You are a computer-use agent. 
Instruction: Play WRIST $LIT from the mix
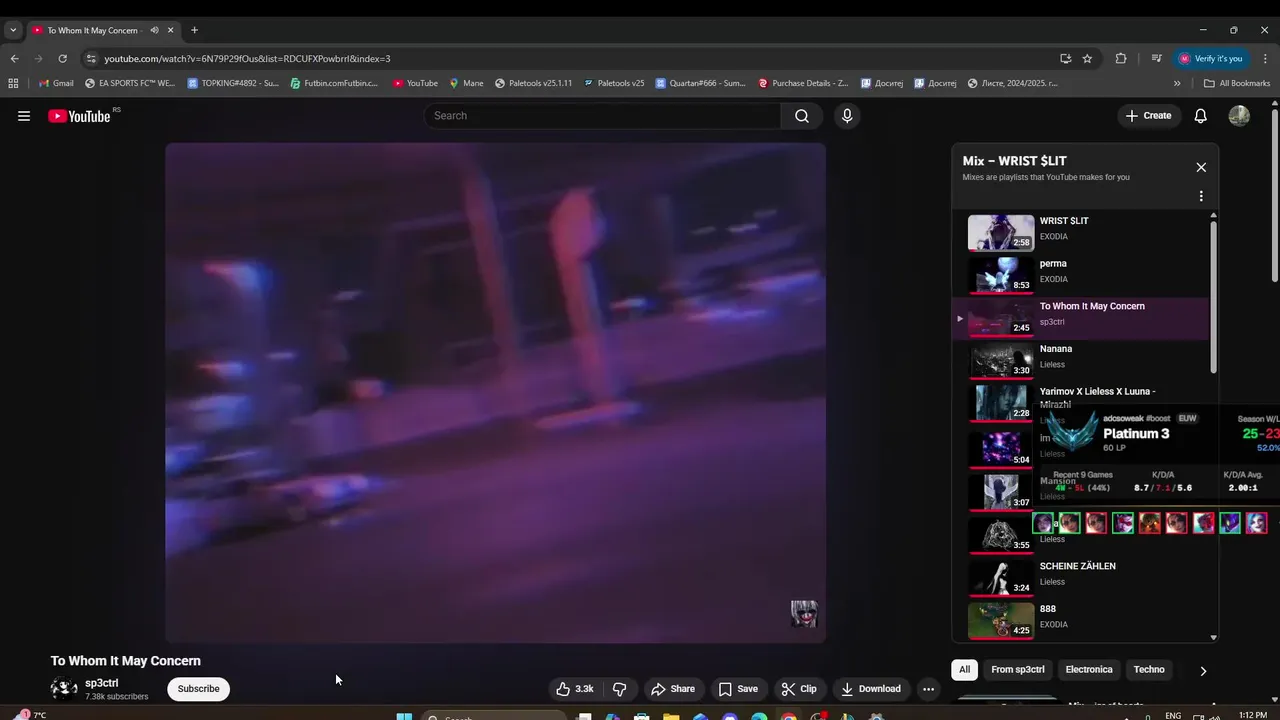pyautogui.click(x=1080, y=232)
